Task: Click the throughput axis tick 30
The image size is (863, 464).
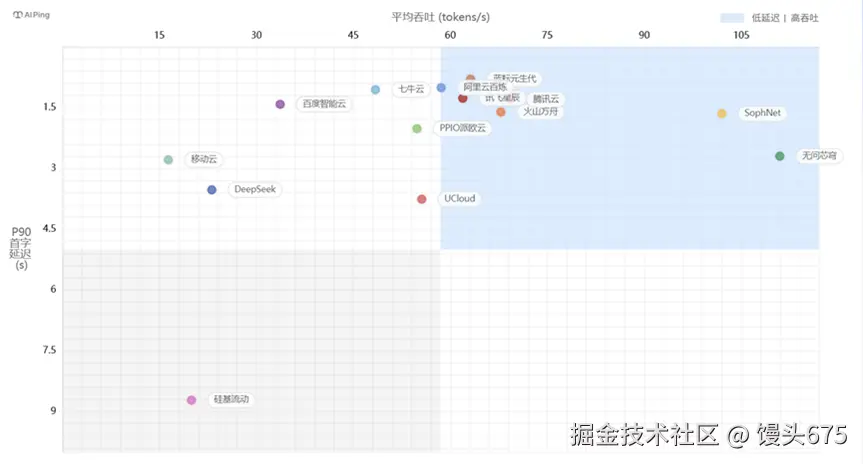Action: click(256, 35)
